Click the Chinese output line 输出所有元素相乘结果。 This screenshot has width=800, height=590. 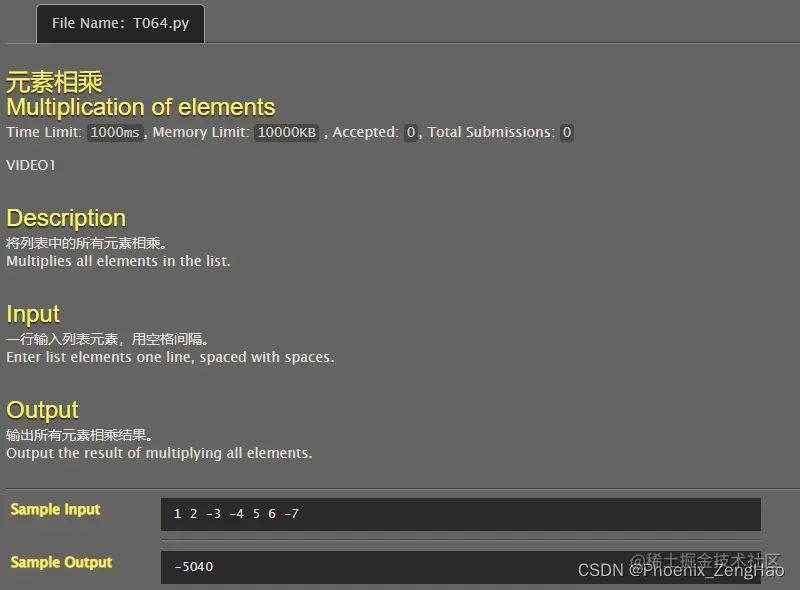79,435
